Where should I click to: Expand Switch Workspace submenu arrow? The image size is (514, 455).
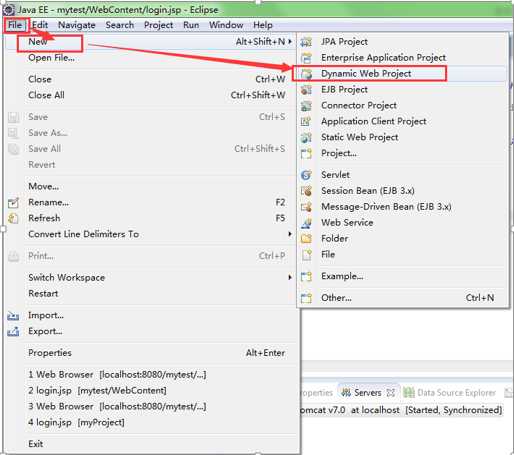click(x=290, y=277)
